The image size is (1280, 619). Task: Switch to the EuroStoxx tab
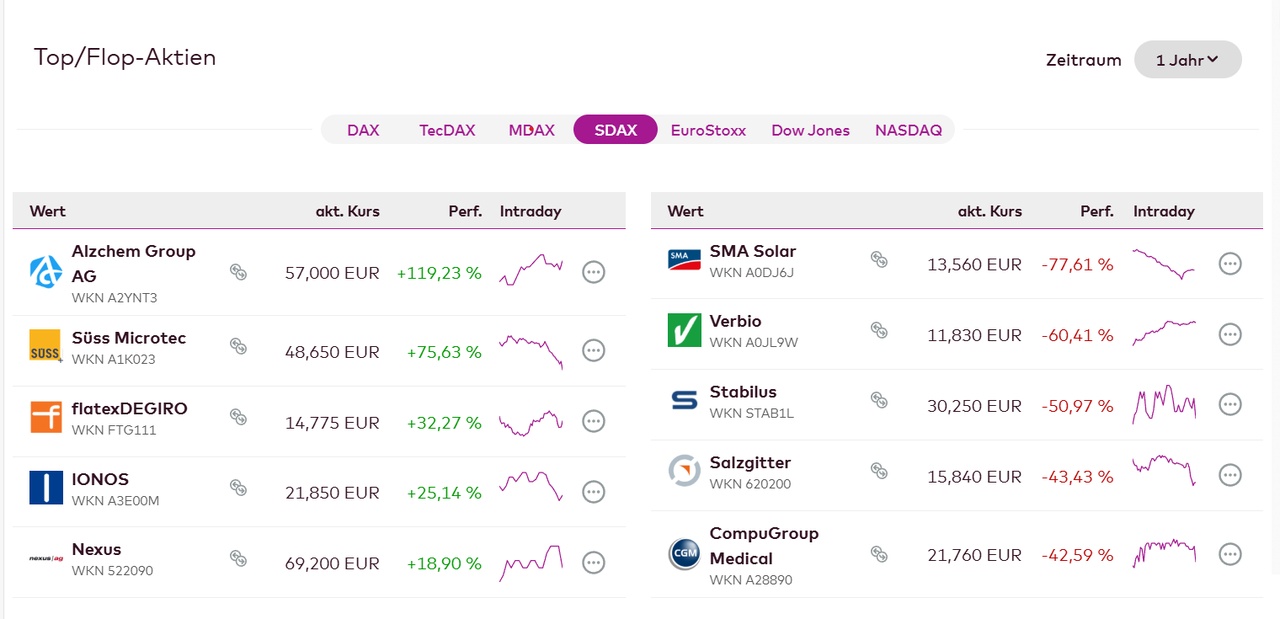coord(708,130)
